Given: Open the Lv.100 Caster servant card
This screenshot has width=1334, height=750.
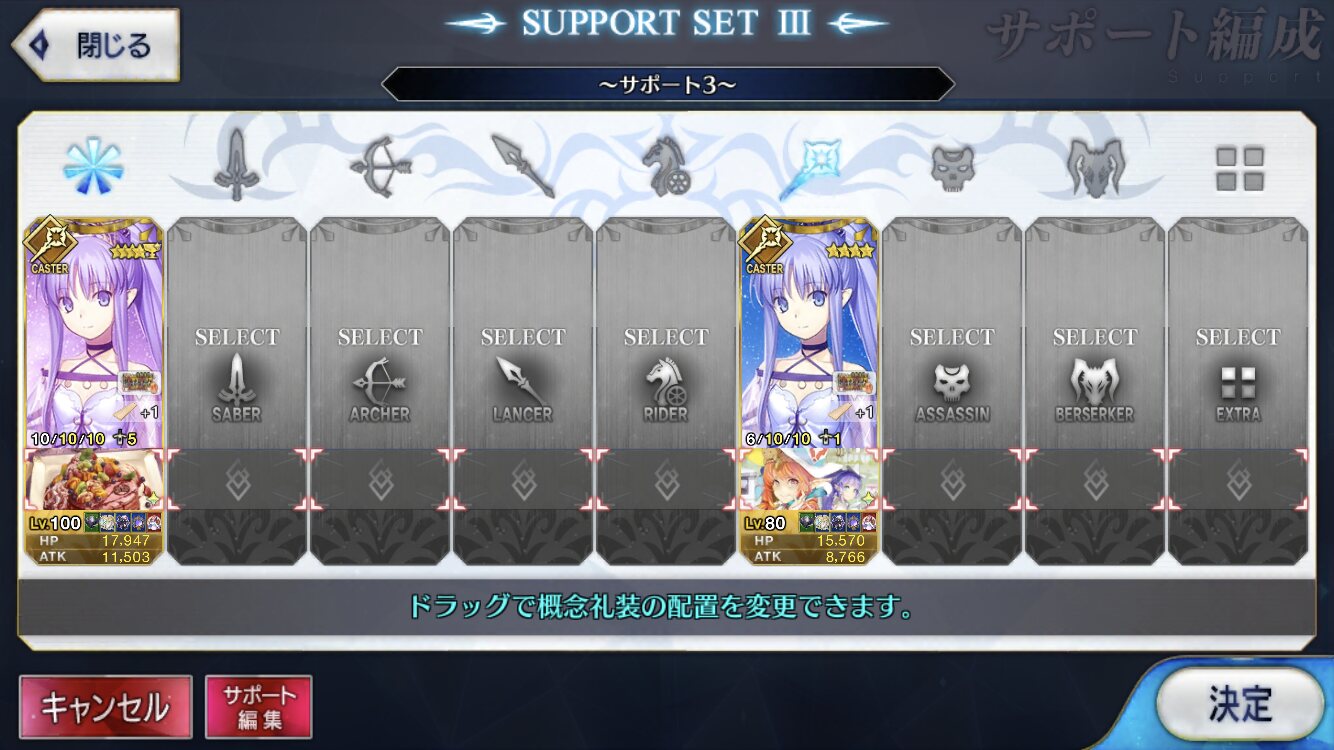Looking at the screenshot, I should [93, 333].
